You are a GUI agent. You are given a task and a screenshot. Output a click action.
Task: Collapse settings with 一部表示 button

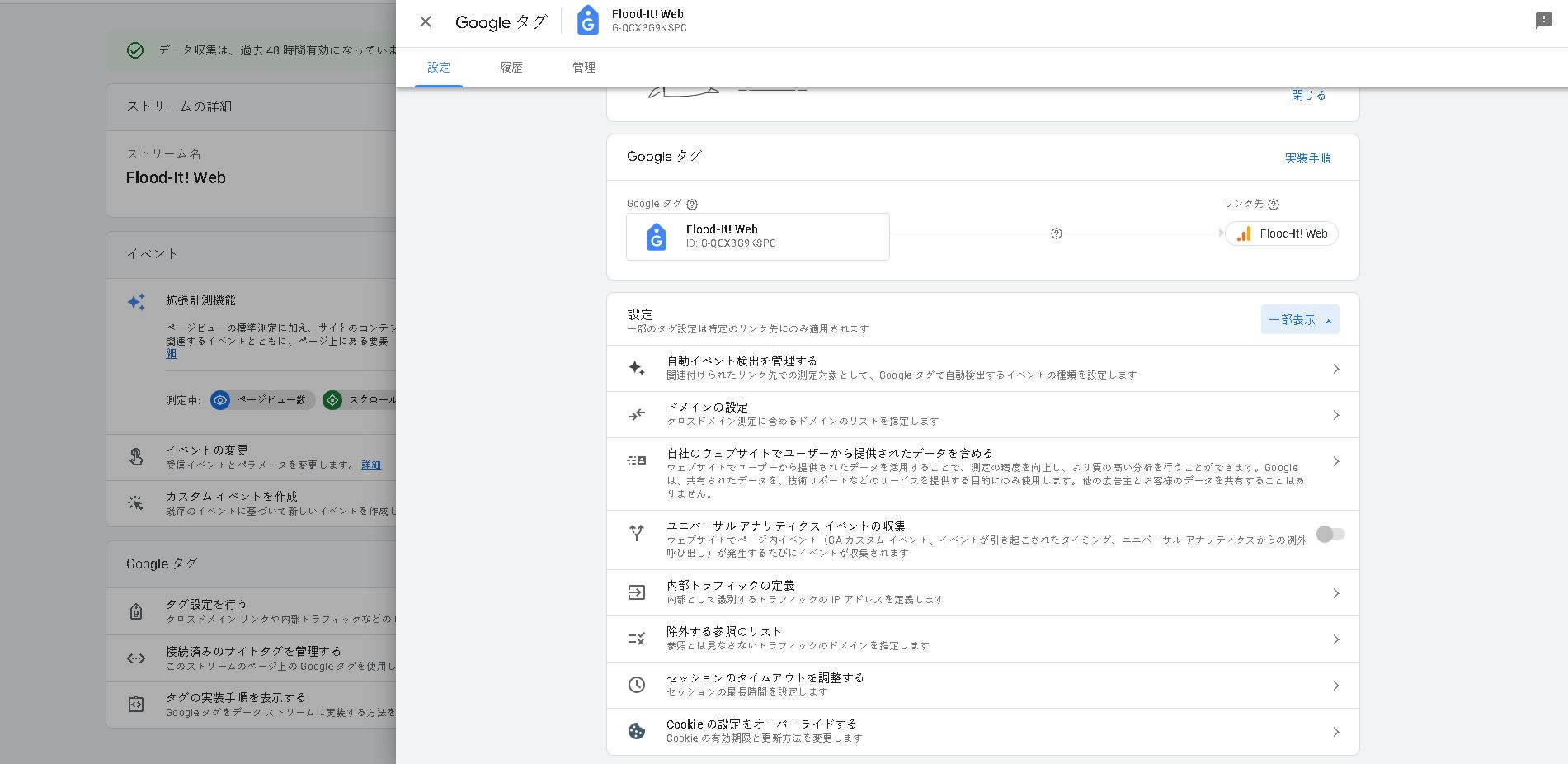tap(1300, 319)
